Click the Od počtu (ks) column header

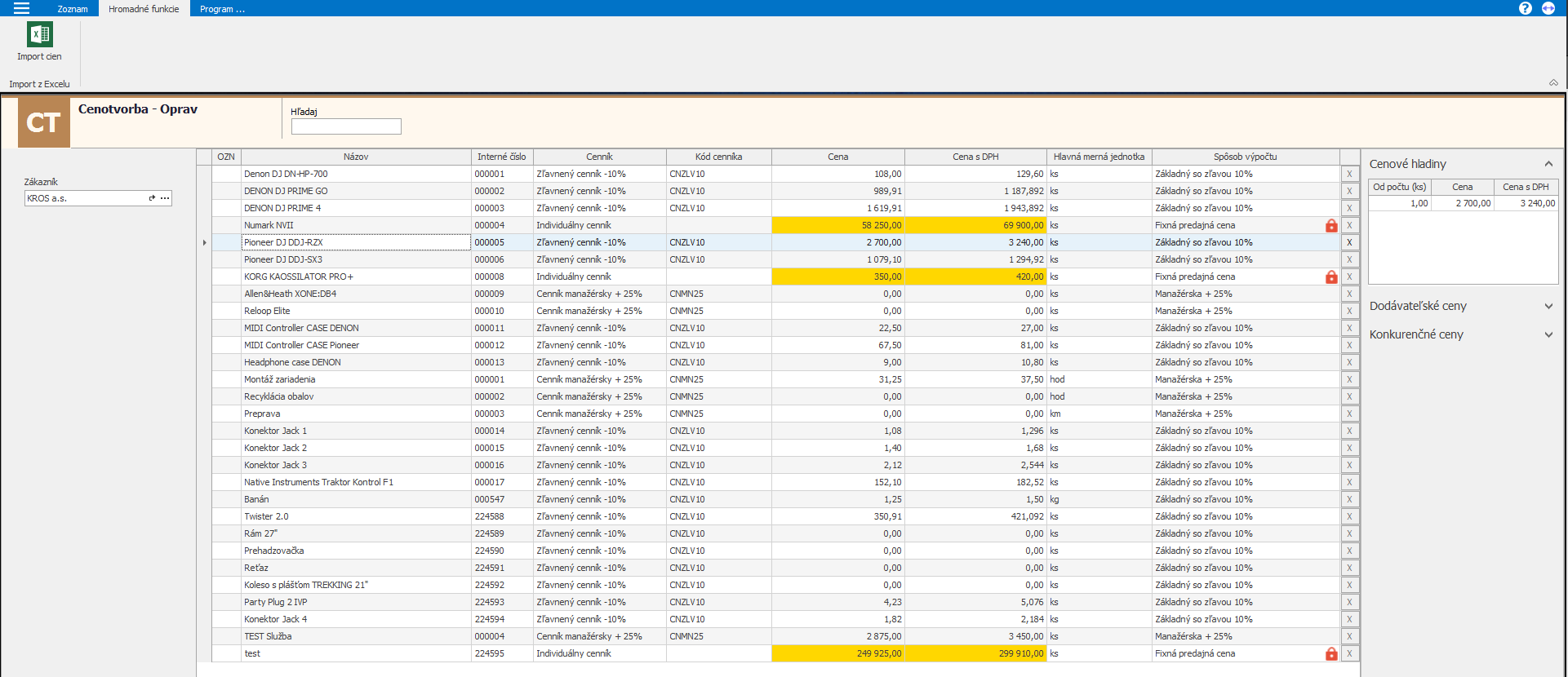click(x=1399, y=187)
